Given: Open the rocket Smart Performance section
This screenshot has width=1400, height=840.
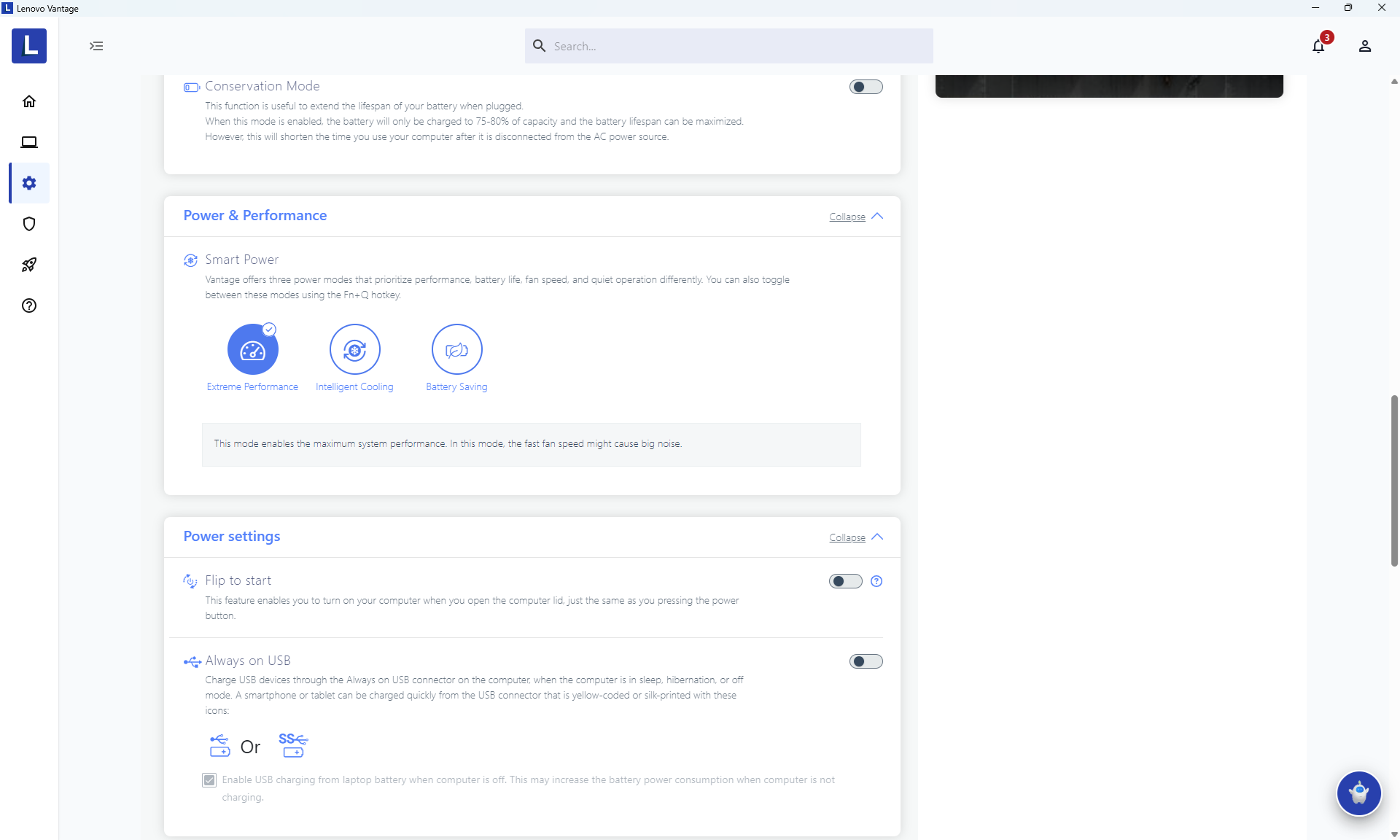Looking at the screenshot, I should pyautogui.click(x=29, y=265).
